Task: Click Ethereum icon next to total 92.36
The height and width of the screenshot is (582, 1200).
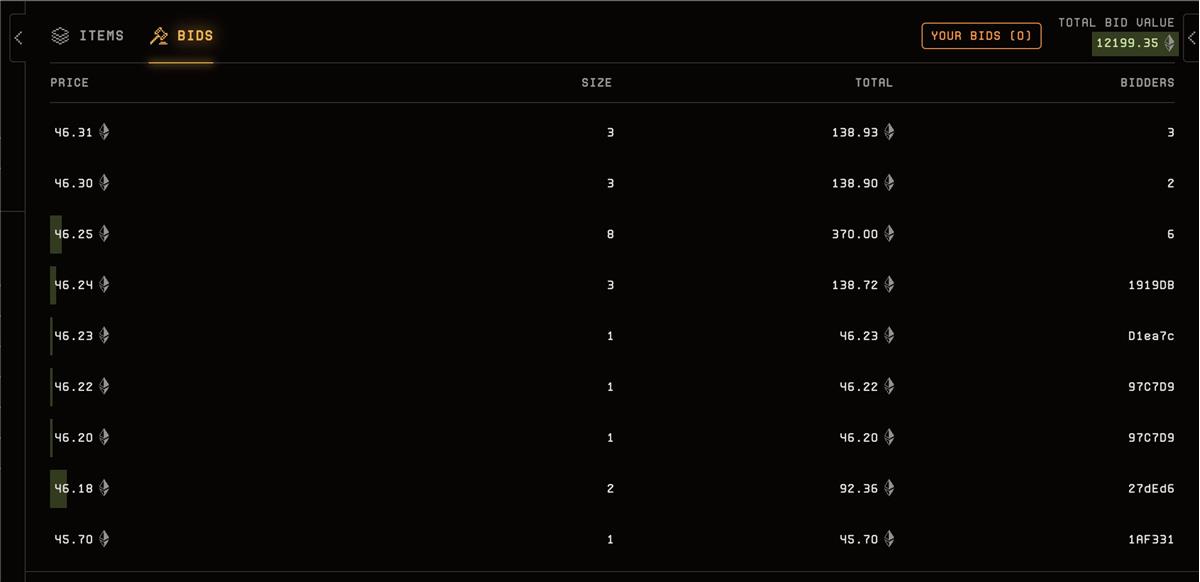Action: [x=889, y=488]
